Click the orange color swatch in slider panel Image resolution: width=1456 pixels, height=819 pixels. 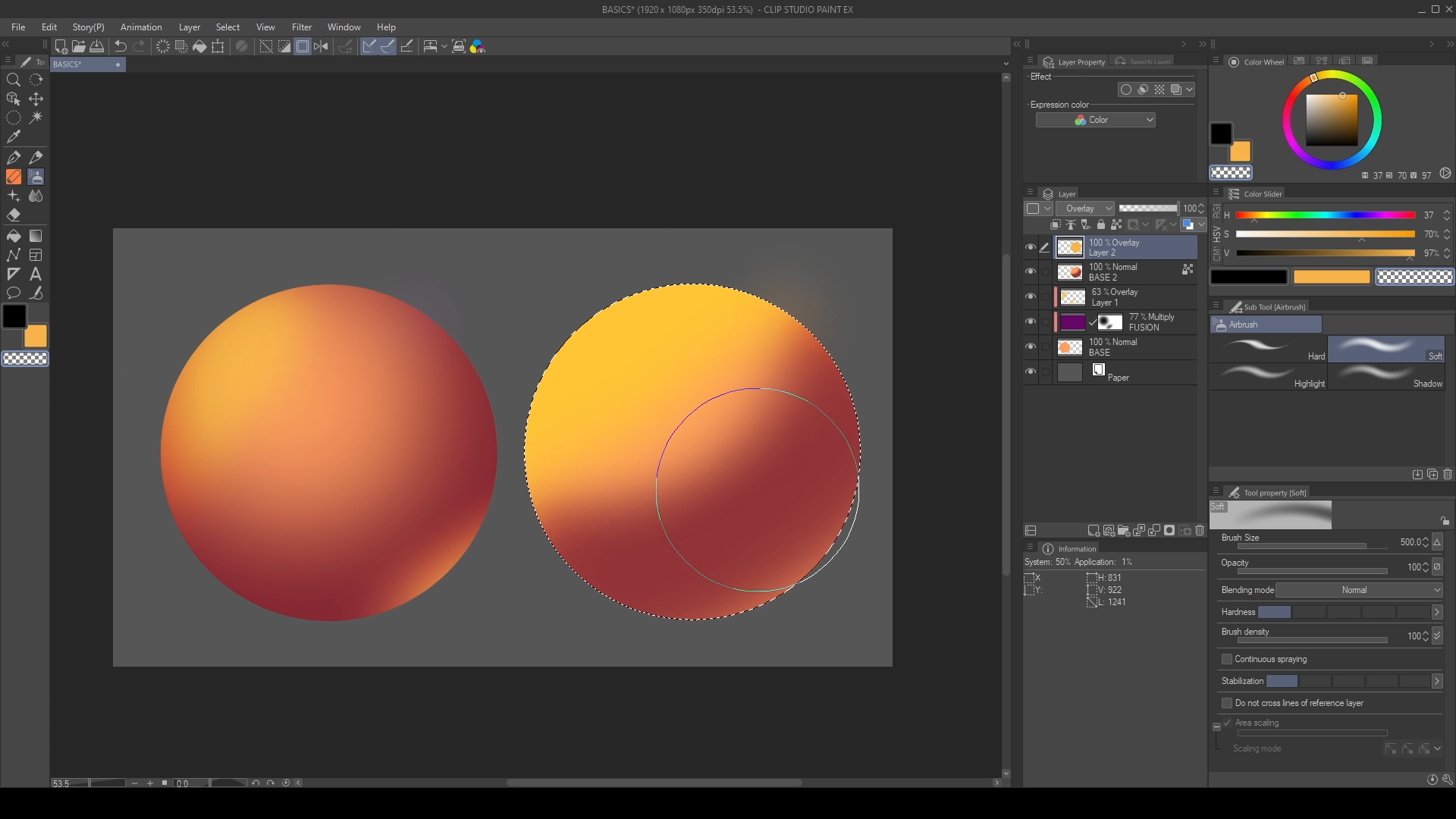(1332, 278)
